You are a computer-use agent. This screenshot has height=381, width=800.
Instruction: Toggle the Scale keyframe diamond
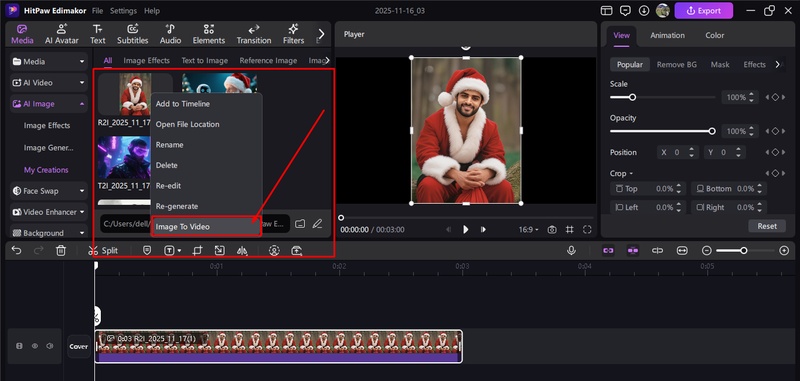[x=775, y=97]
